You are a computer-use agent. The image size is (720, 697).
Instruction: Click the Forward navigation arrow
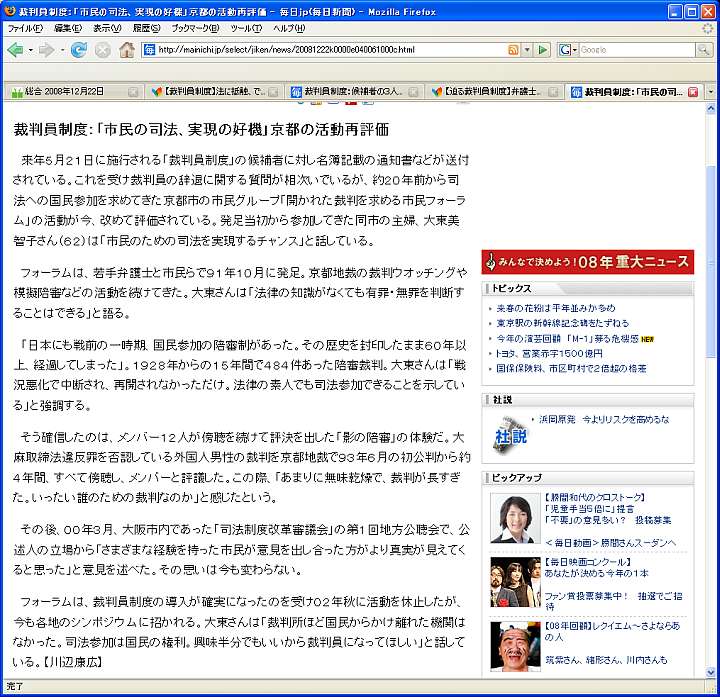tap(45, 50)
